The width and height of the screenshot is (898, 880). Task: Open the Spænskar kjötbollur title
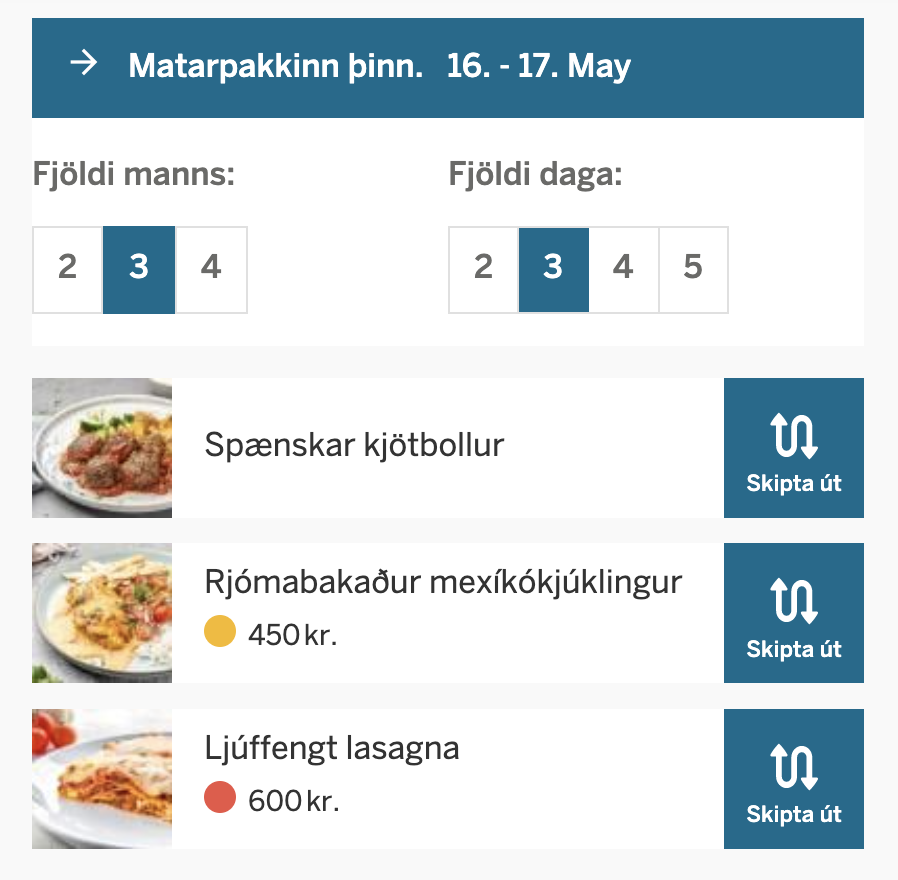click(x=354, y=445)
